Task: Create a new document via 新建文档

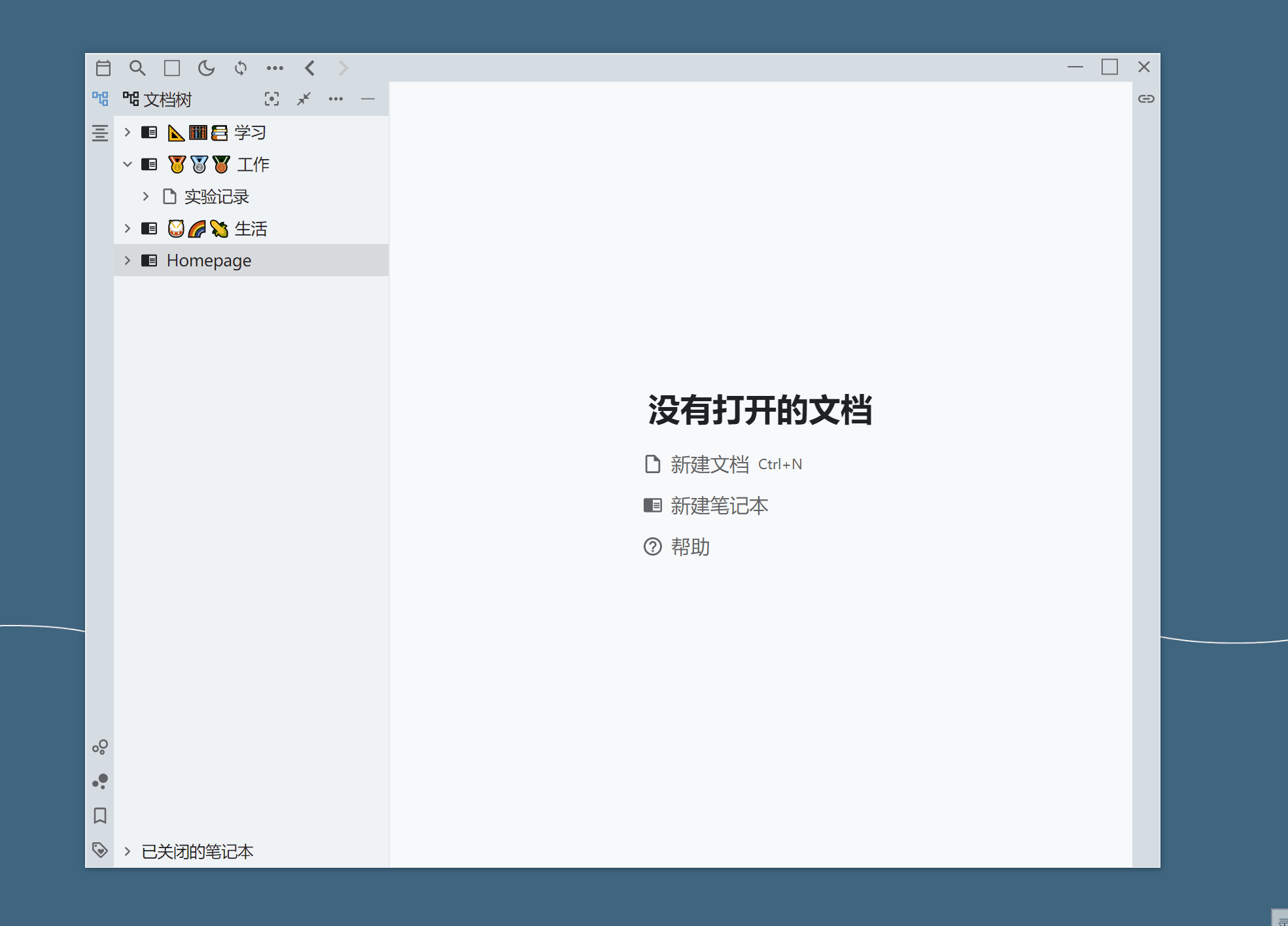Action: [710, 464]
